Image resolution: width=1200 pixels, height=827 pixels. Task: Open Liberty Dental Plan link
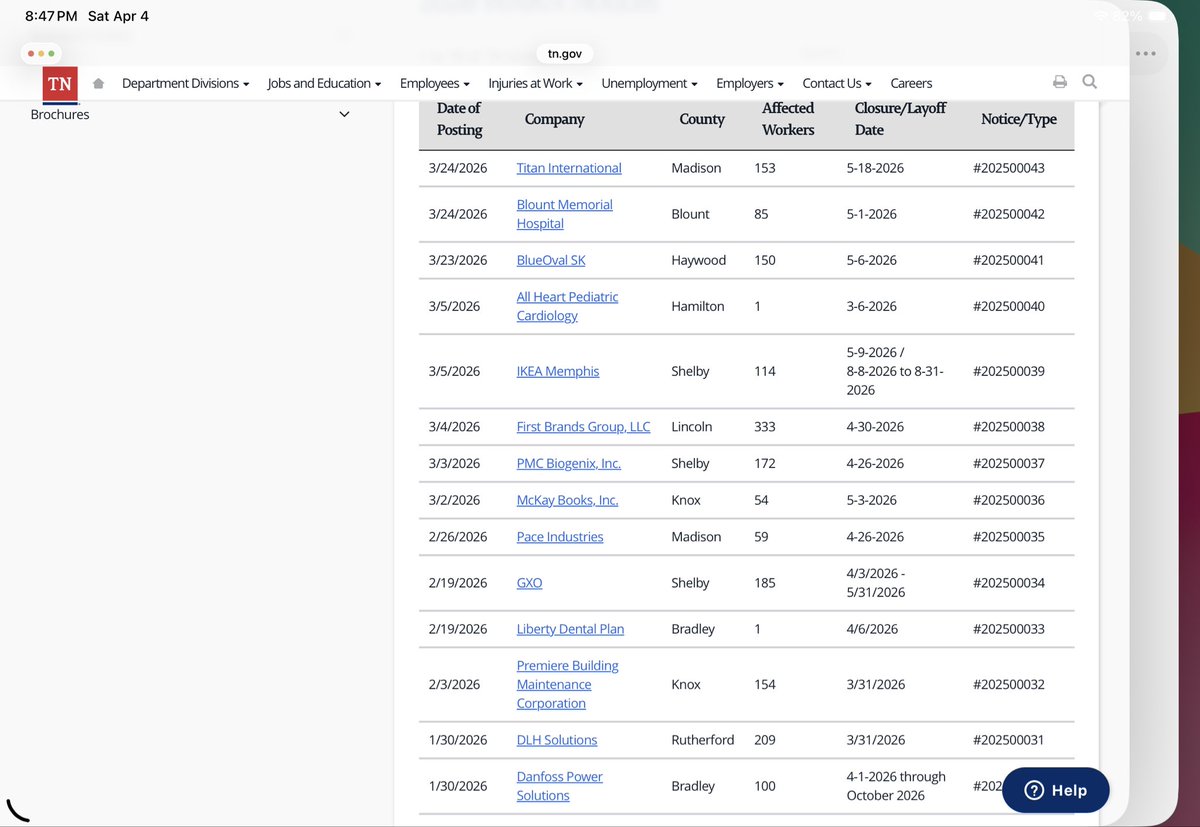[570, 629]
